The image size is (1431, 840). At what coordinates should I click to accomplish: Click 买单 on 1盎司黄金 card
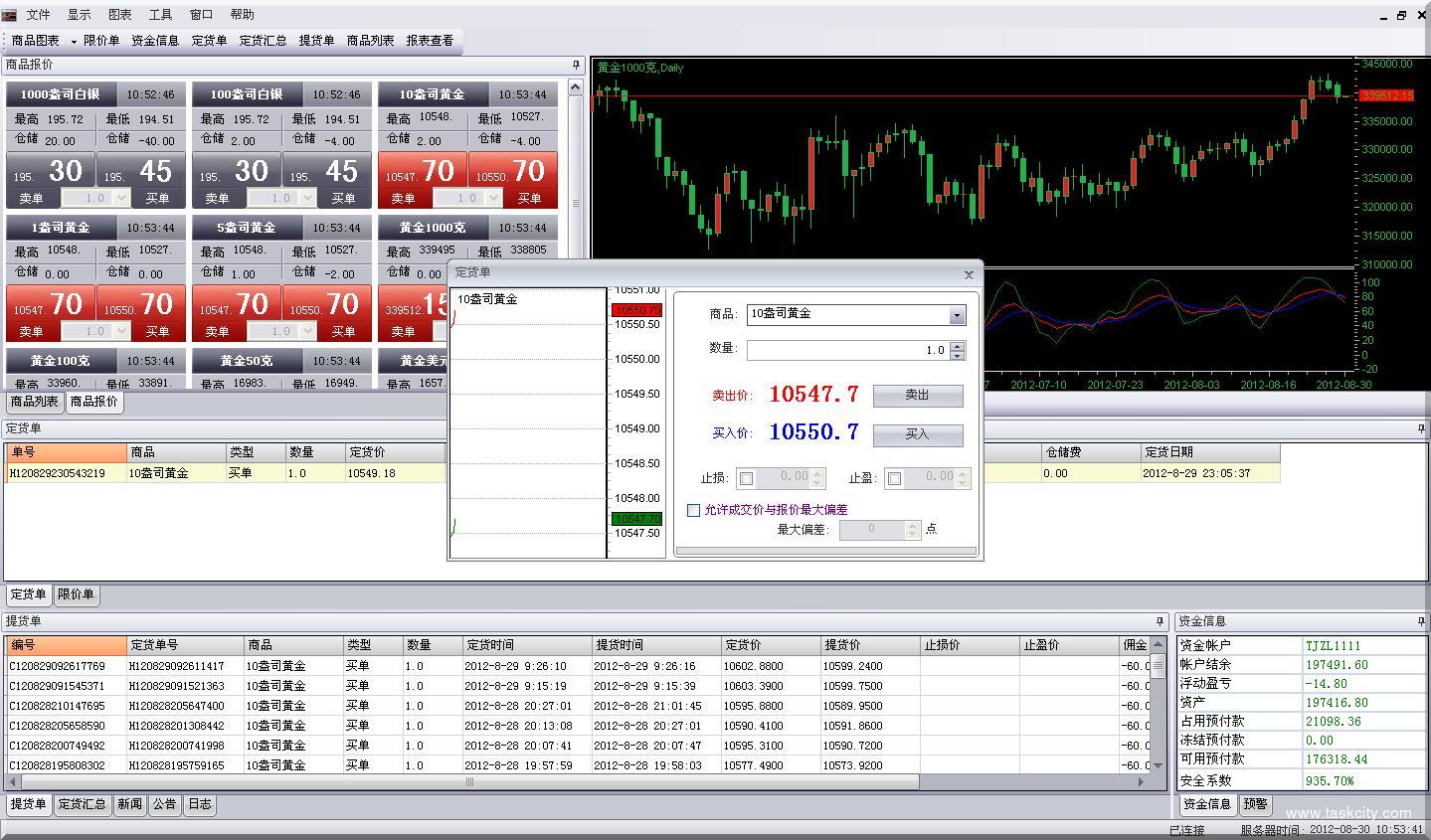tap(157, 331)
